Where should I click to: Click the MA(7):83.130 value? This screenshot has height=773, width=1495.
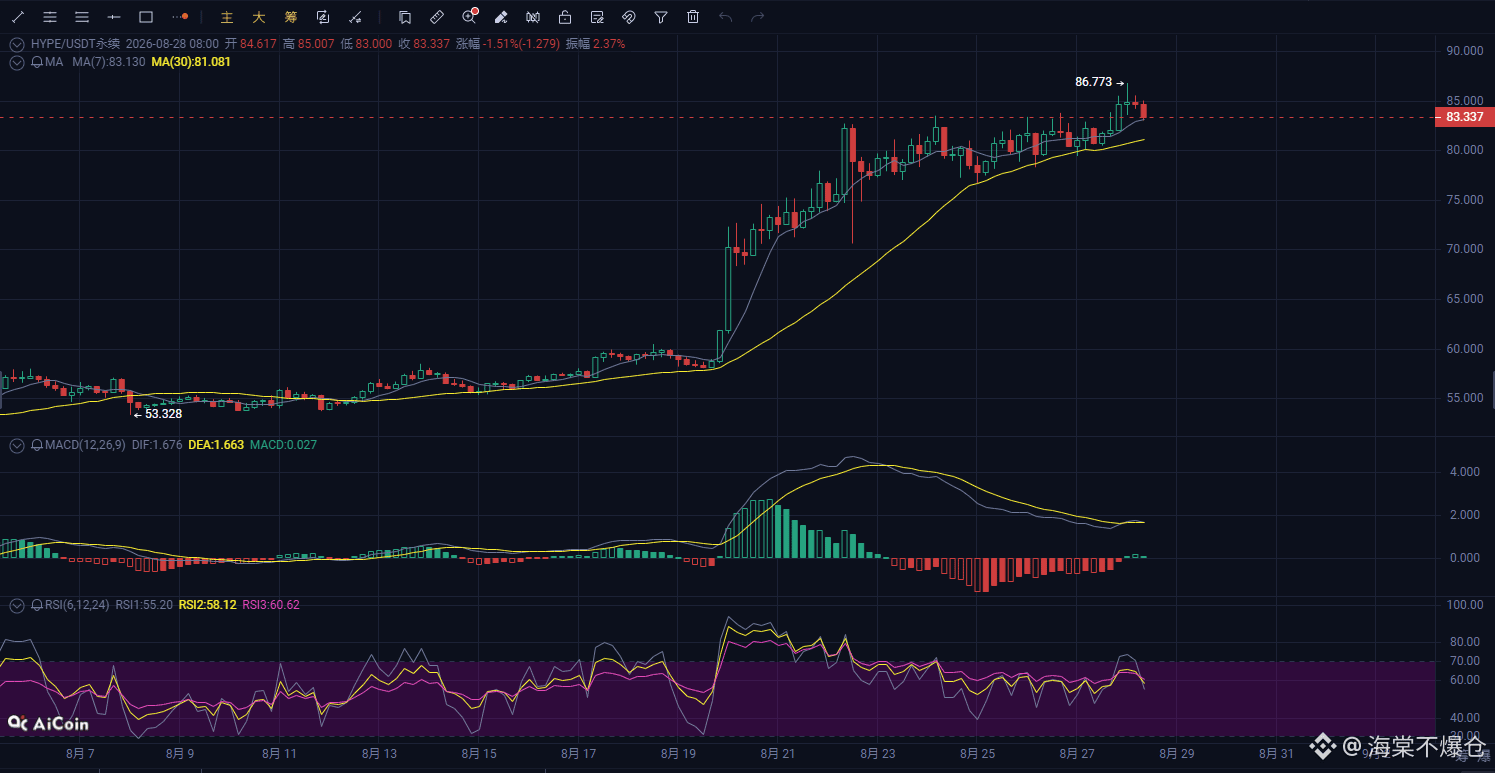tap(109, 62)
